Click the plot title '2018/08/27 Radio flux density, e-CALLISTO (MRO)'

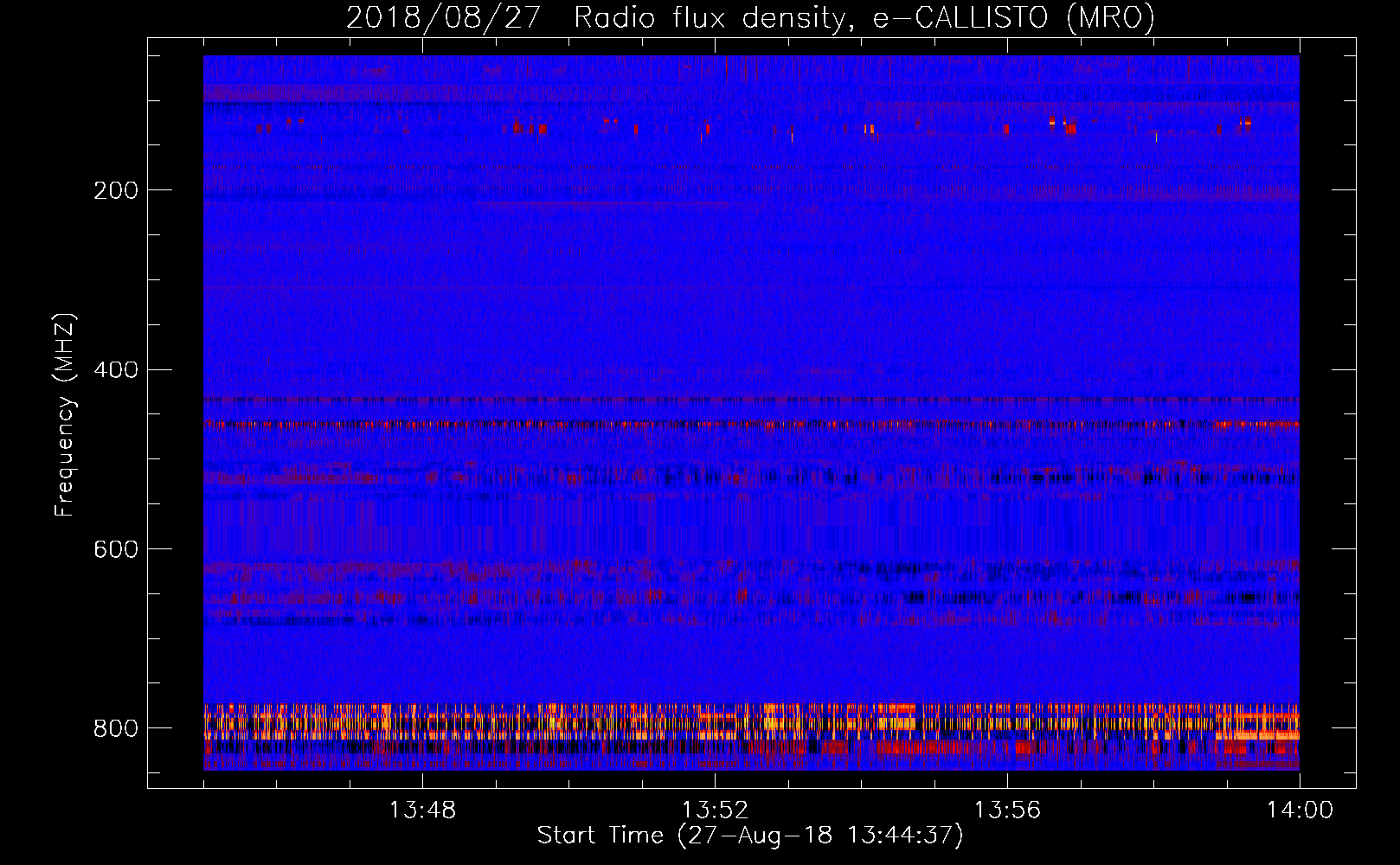point(750,18)
